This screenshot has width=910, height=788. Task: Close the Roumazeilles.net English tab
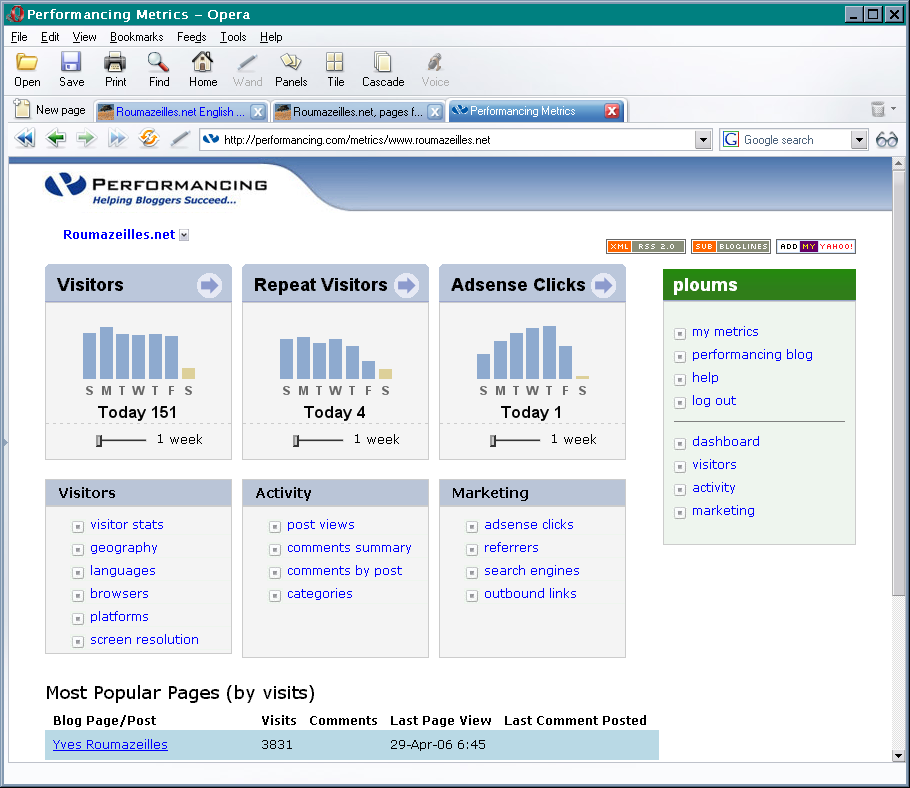(x=258, y=111)
